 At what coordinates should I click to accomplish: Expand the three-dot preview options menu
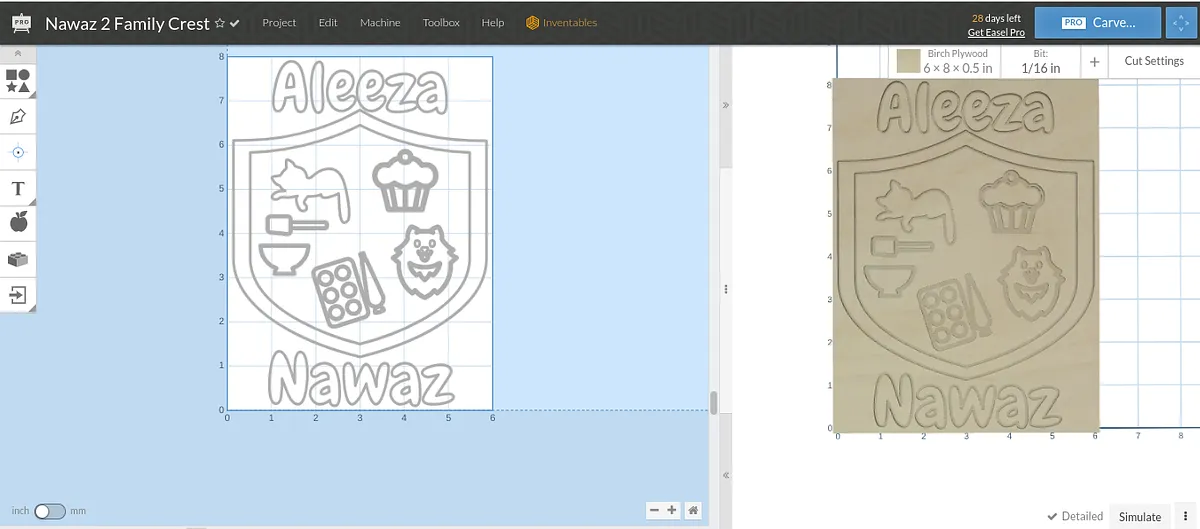tap(1185, 516)
